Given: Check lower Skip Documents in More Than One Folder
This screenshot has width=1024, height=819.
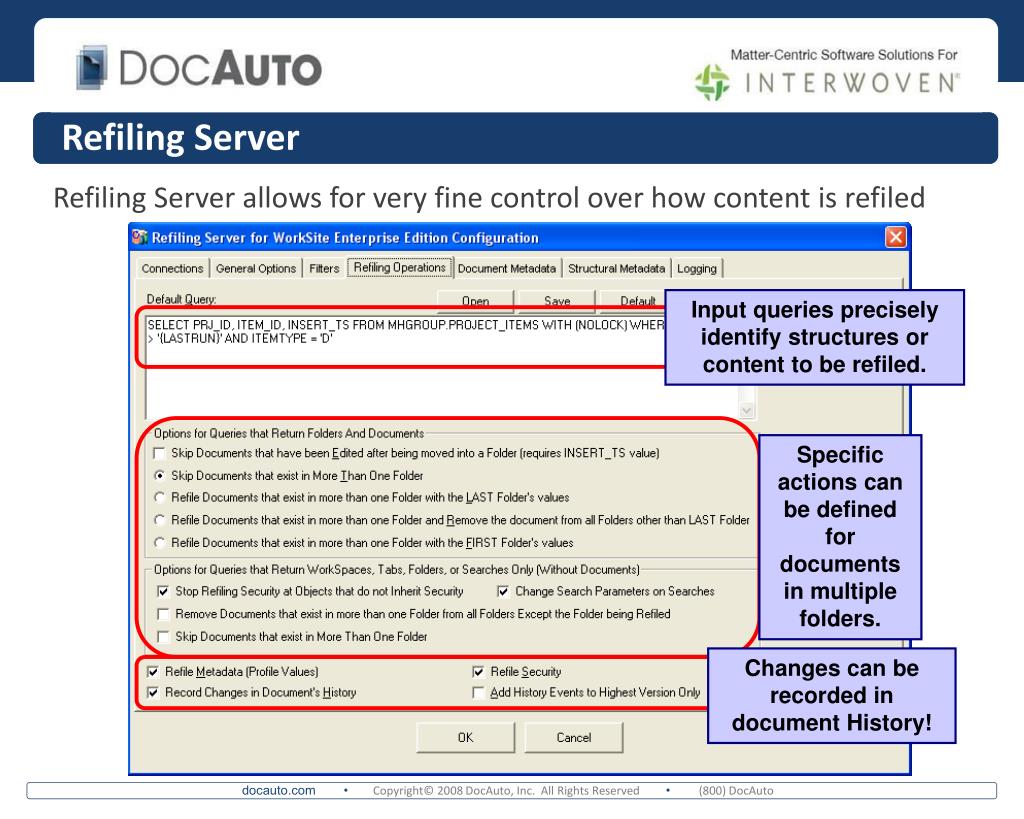Looking at the screenshot, I should [x=163, y=637].
